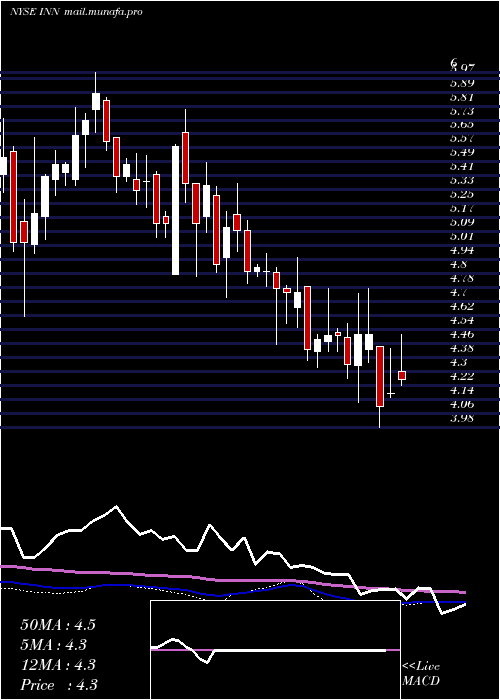The width and height of the screenshot is (500, 700).
Task: Select the 5.89 price axis label
Action: tap(462, 83)
